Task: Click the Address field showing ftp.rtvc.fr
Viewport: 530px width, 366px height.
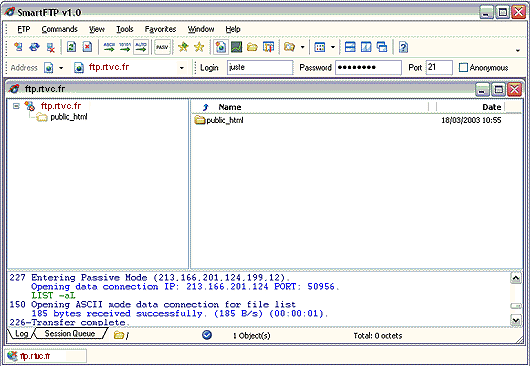Action: click(x=130, y=67)
